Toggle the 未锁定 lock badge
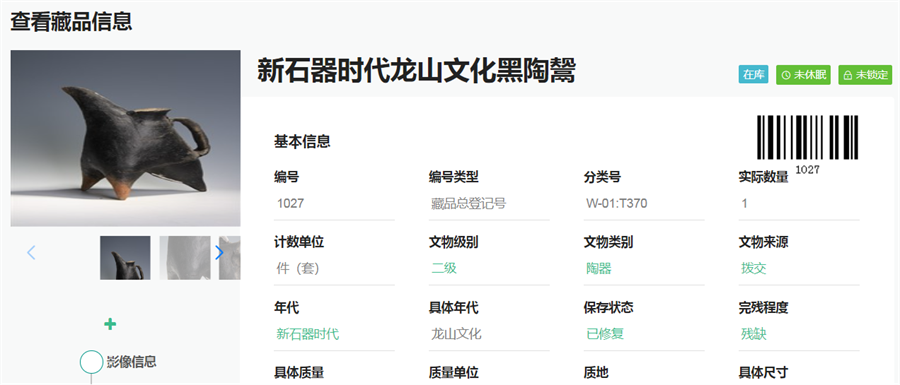This screenshot has width=900, height=385. pyautogui.click(x=866, y=75)
